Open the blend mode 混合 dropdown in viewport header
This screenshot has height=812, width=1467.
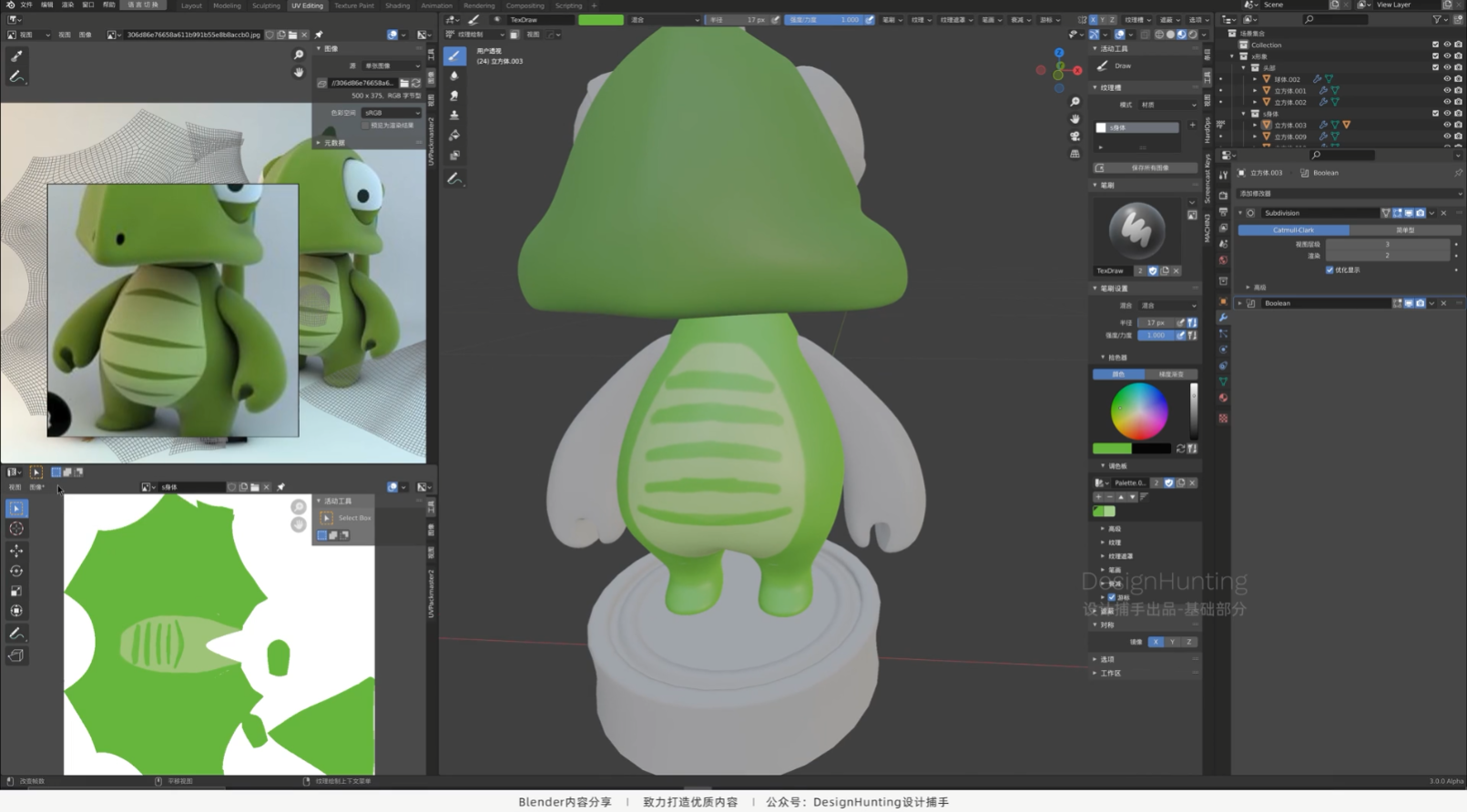tap(665, 19)
